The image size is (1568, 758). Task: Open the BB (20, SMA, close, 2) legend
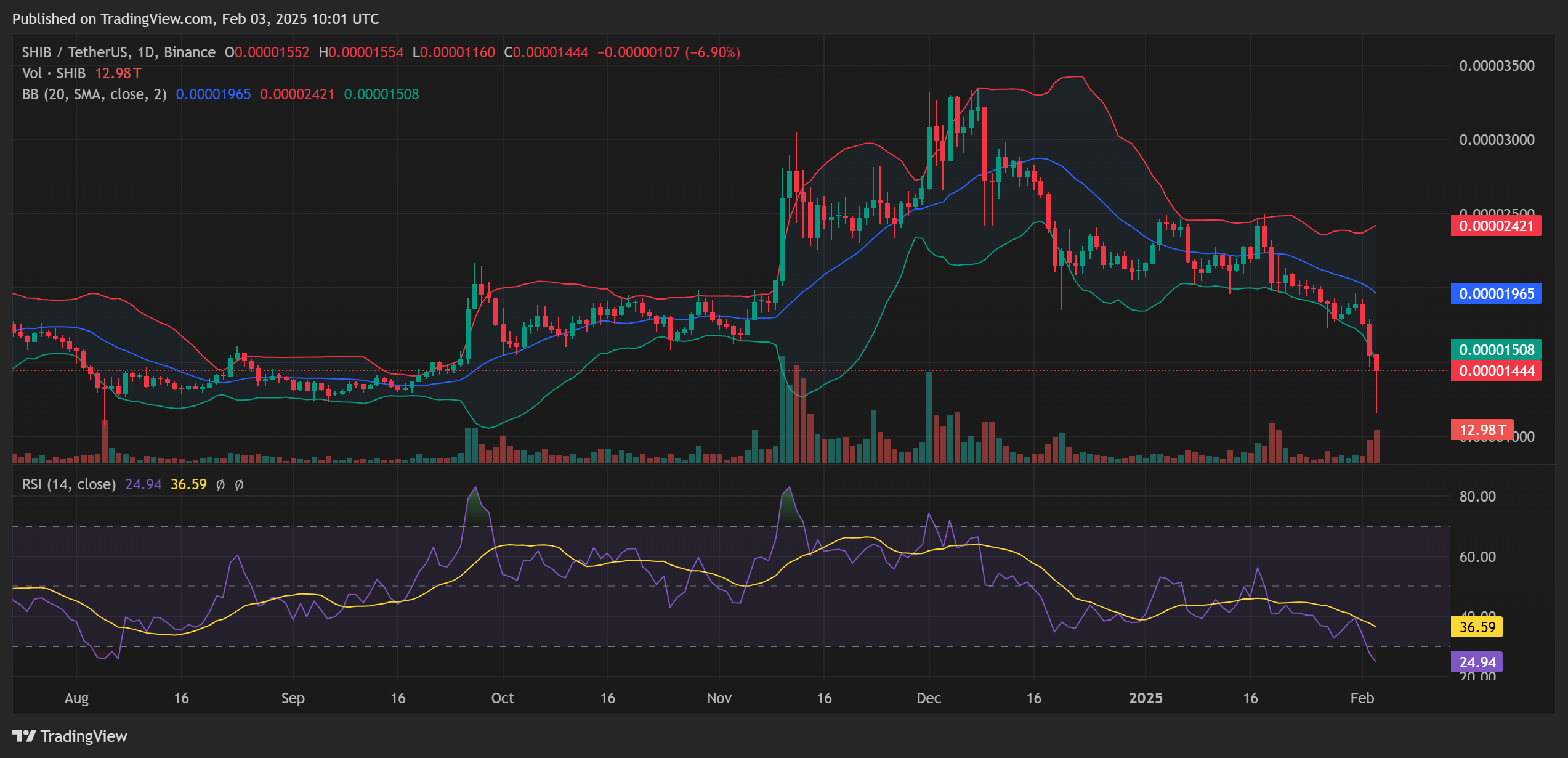click(94, 94)
